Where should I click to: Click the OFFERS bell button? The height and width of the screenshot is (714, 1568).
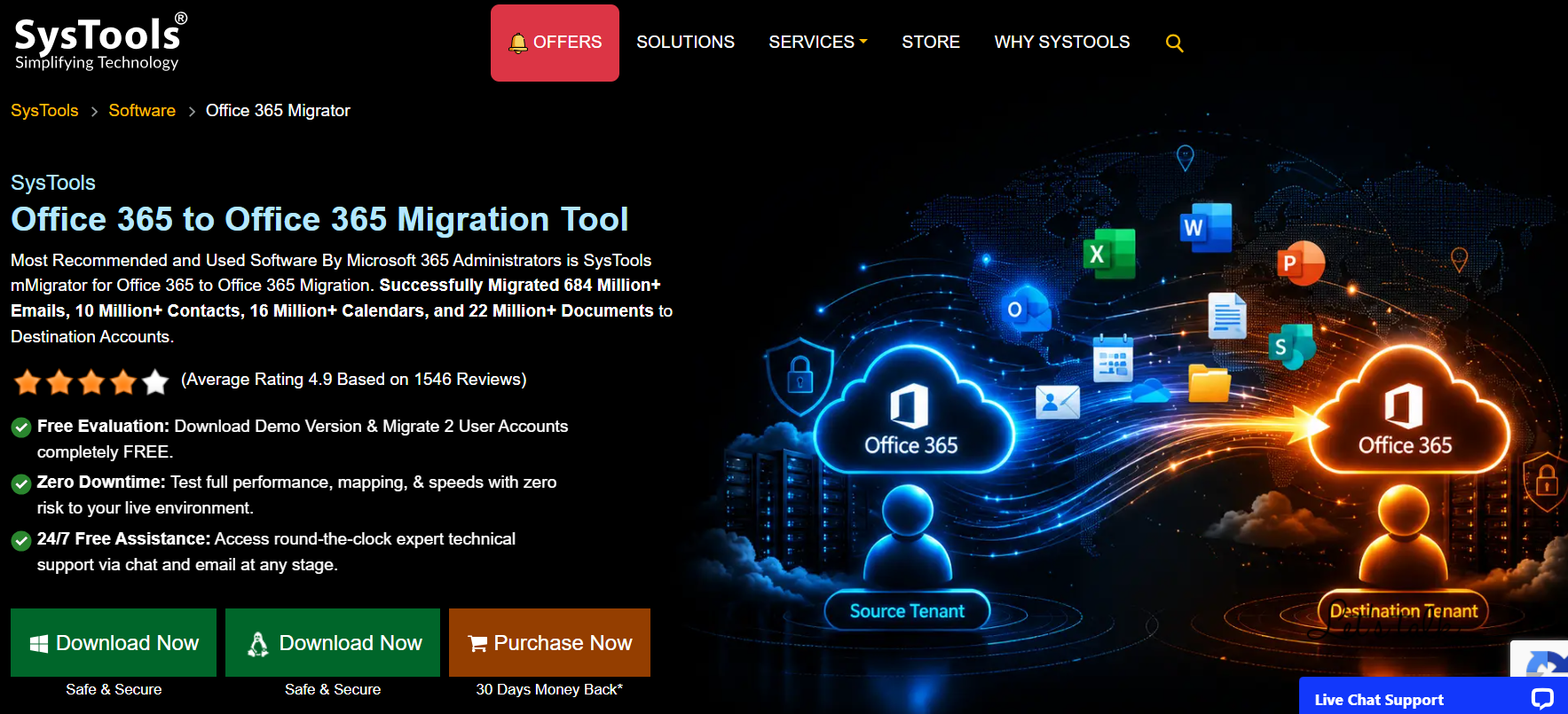[x=555, y=43]
